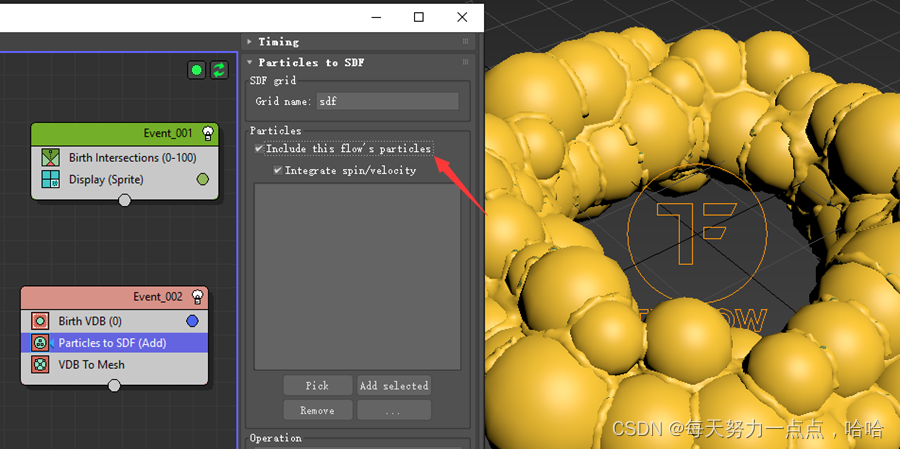Click the blue dot on Birth VDB
Viewport: 900px width, 449px height.
click(x=192, y=321)
